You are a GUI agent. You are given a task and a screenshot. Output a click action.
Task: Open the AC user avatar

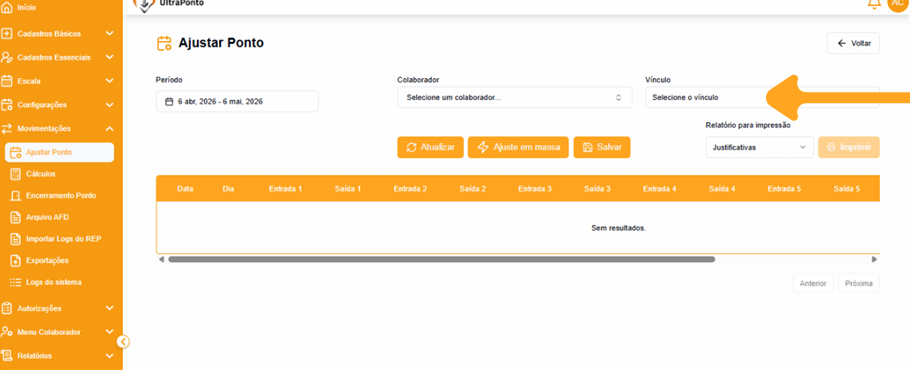point(898,3)
